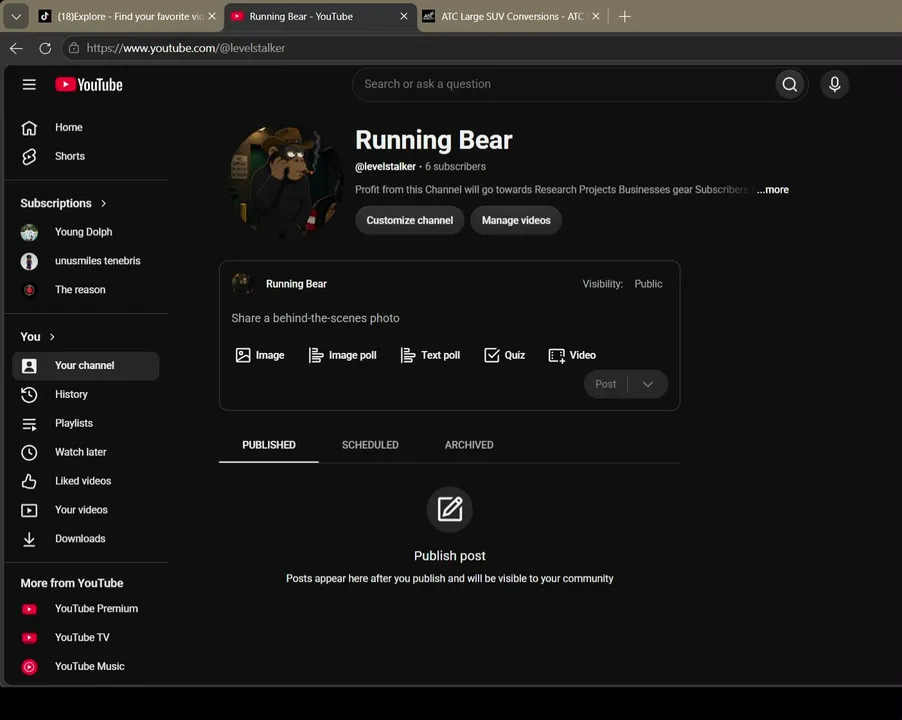The height and width of the screenshot is (720, 902).
Task: Click Manage videos button
Action: point(516,220)
